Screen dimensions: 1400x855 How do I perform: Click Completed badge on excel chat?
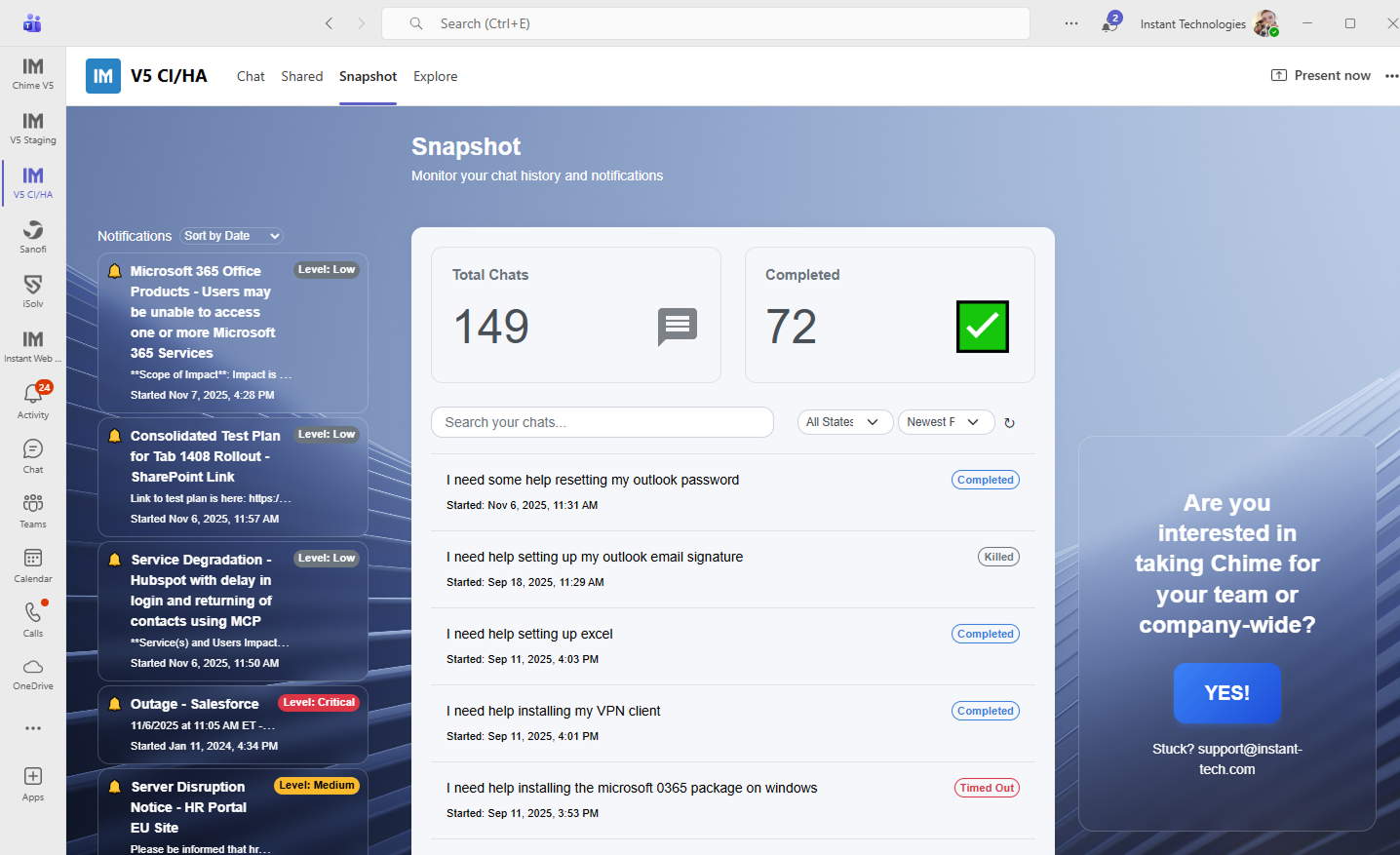pos(986,634)
